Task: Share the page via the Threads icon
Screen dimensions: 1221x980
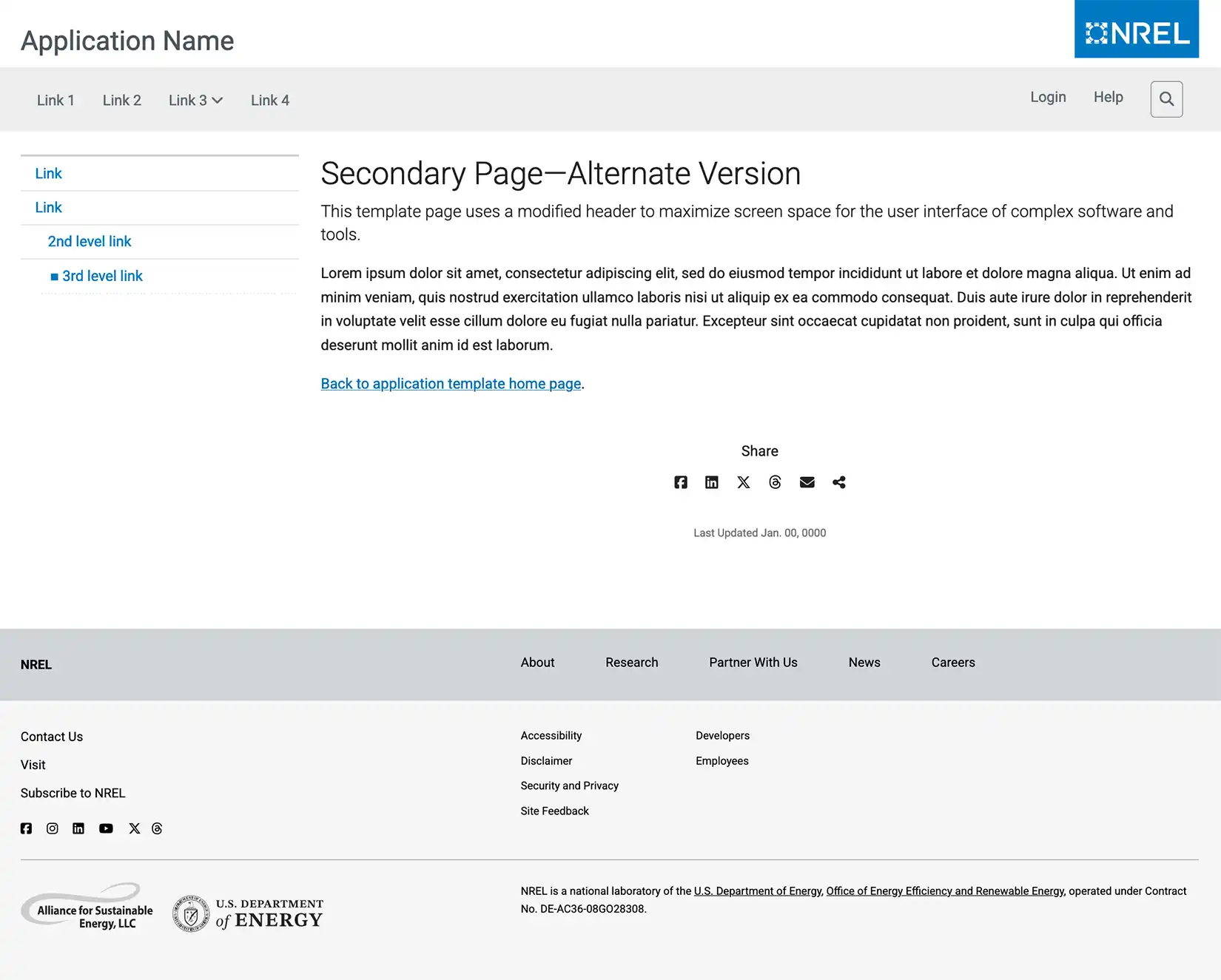Action: (x=775, y=481)
